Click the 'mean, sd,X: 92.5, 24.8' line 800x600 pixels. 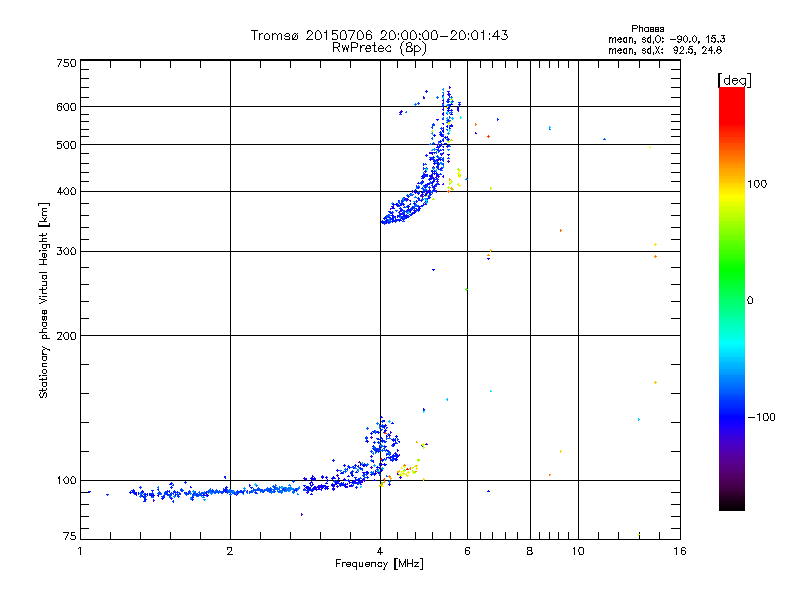(665, 51)
